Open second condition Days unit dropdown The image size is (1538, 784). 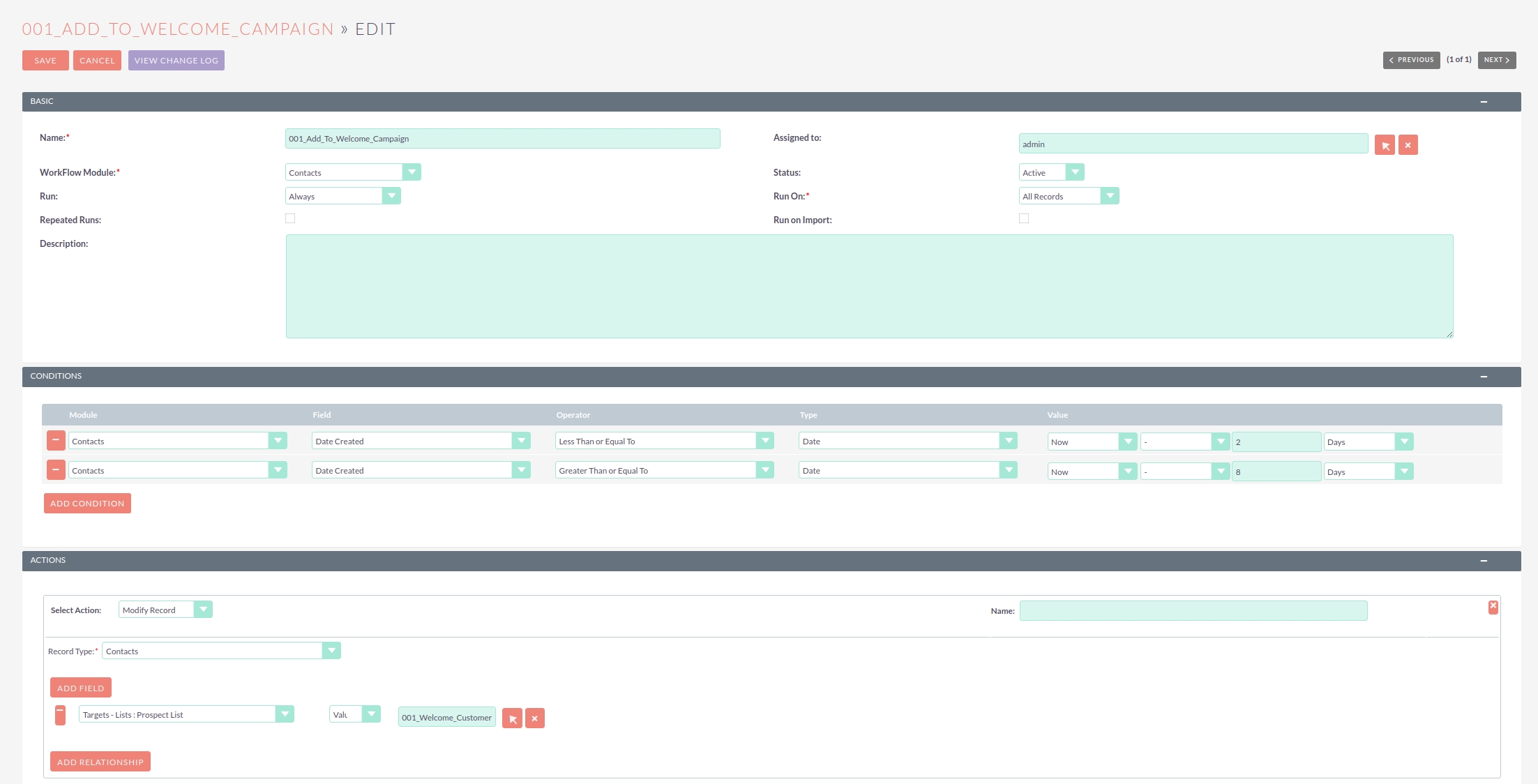1369,472
